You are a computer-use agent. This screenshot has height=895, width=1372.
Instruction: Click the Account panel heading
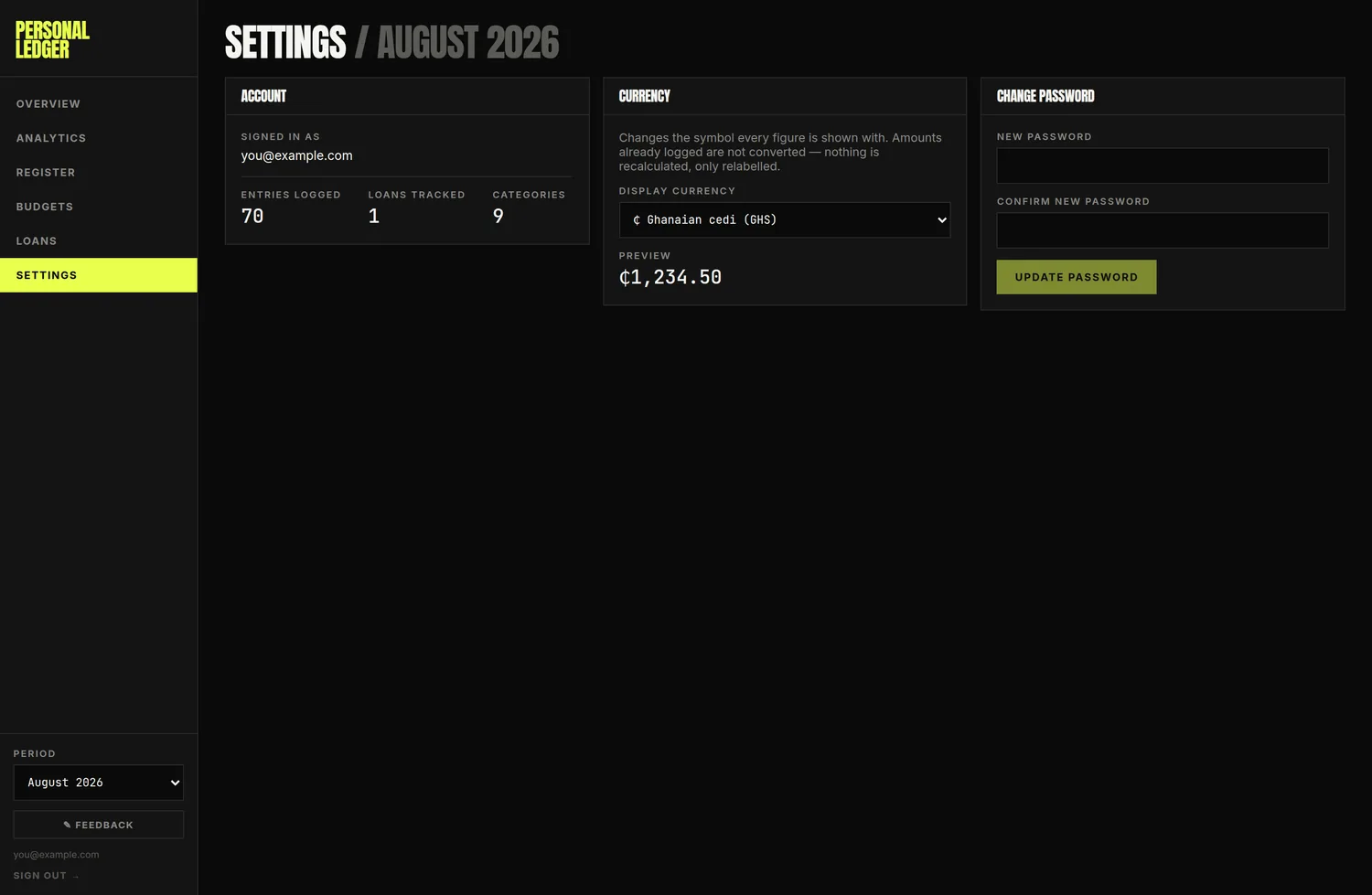(263, 96)
